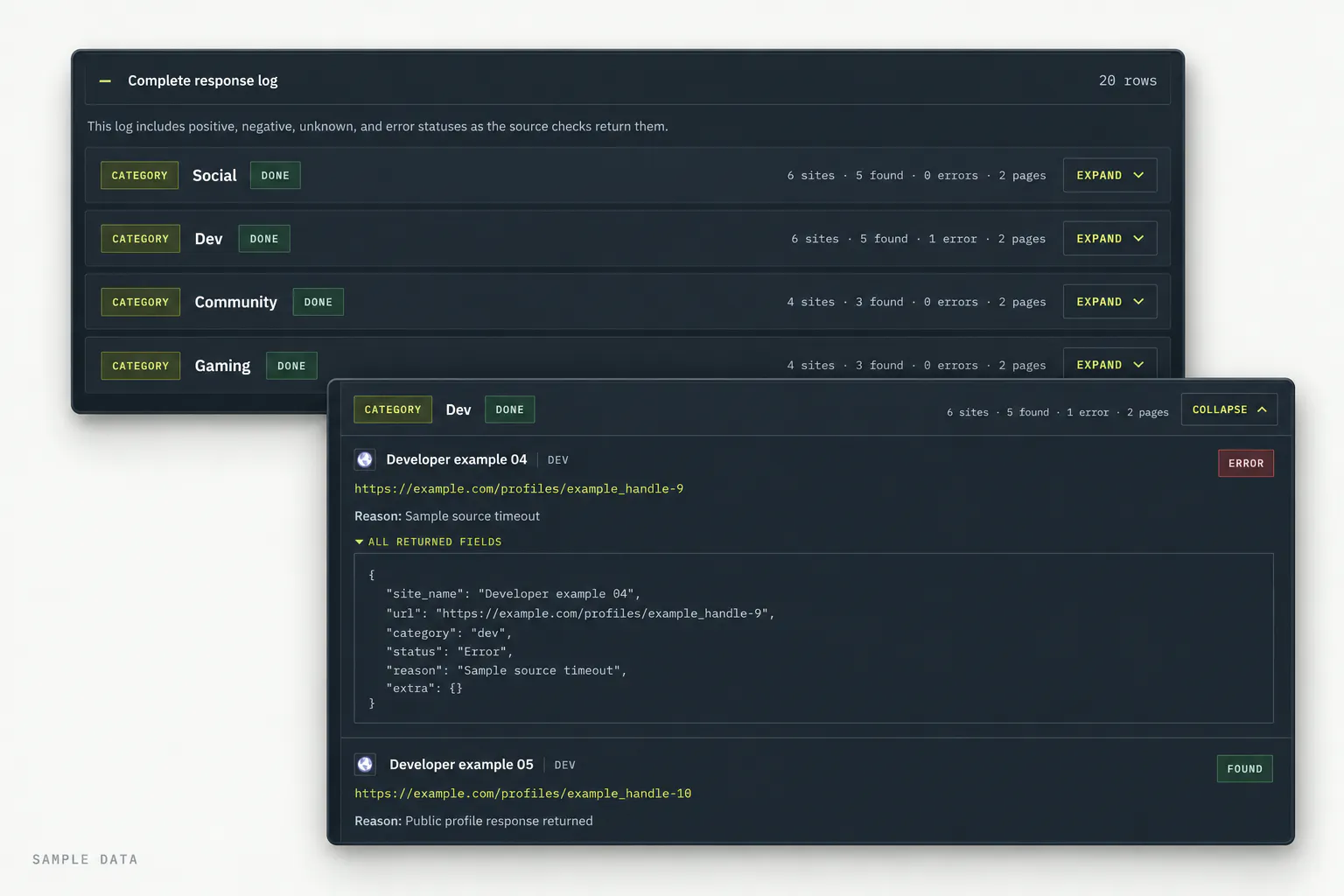Collapse the Dev category front panel
The height and width of the screenshot is (896, 1344).
click(1228, 409)
